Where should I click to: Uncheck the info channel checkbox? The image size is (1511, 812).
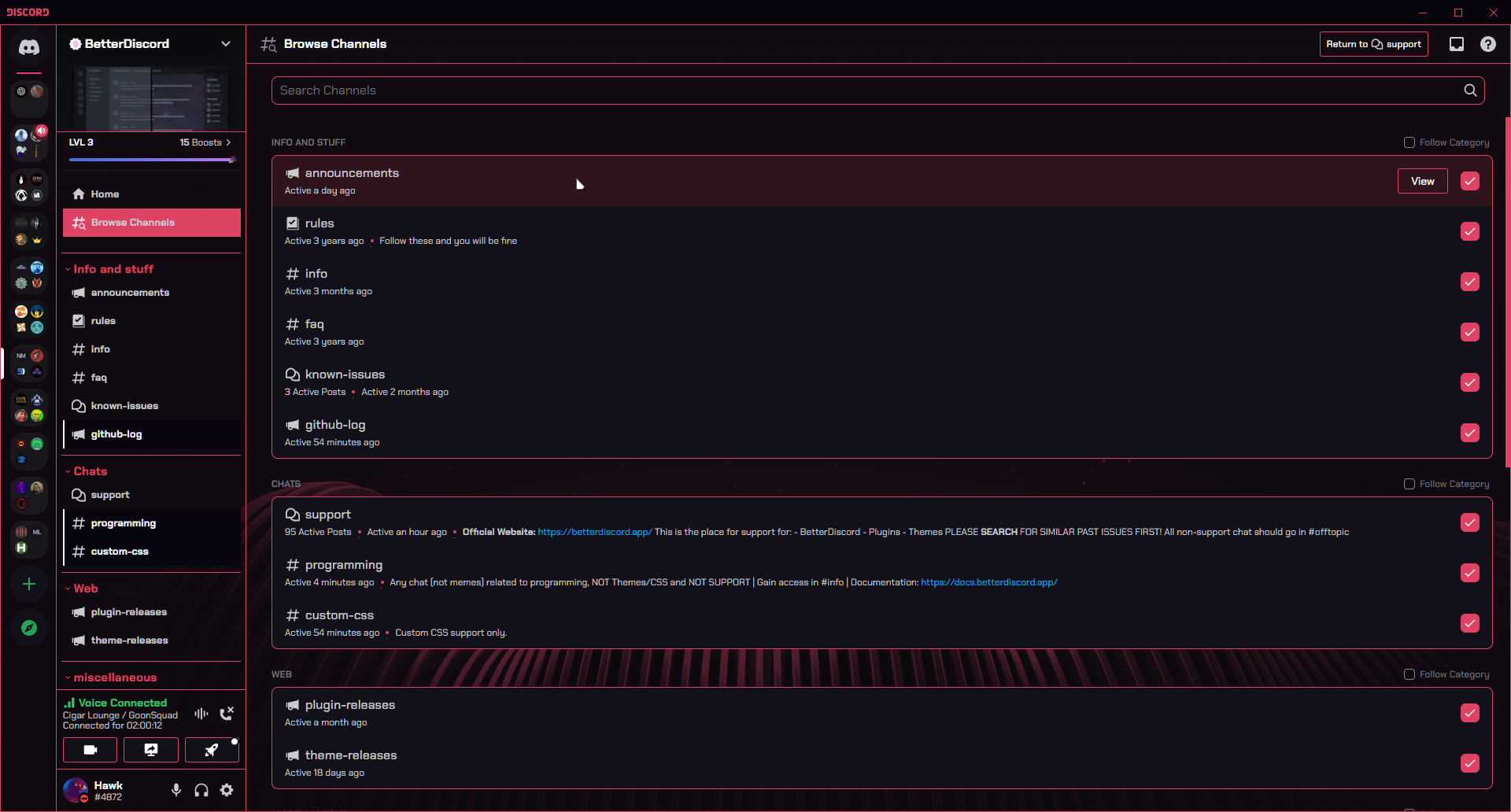[1470, 282]
